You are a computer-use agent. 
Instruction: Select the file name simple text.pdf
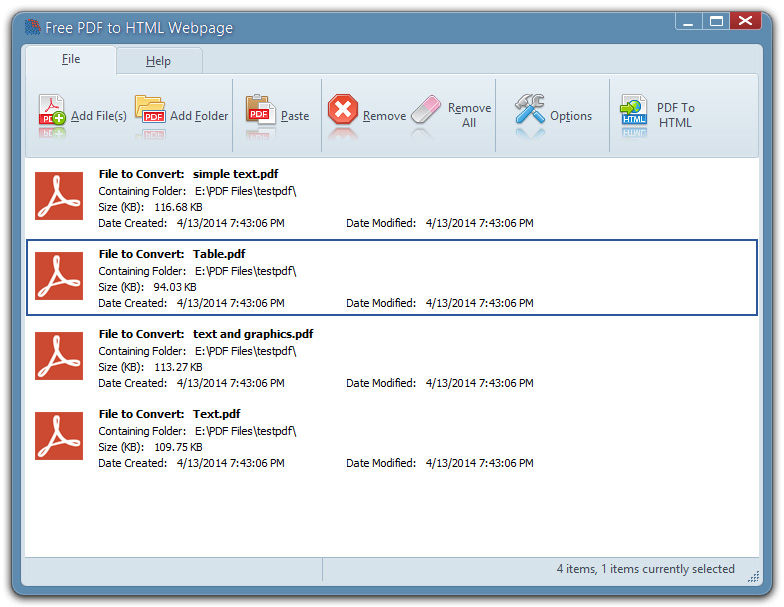(236, 174)
